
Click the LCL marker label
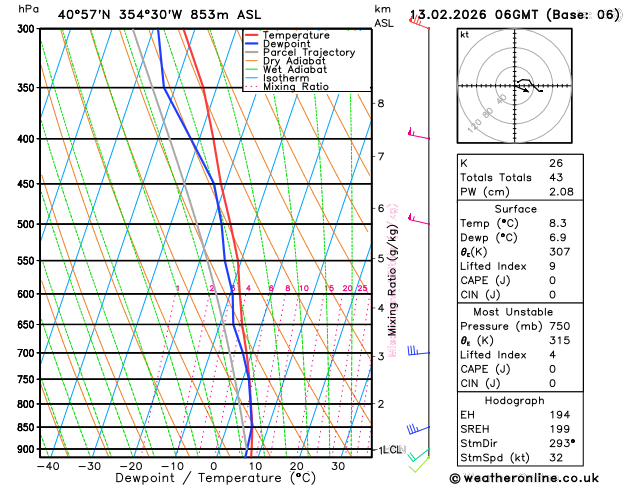point(394,450)
